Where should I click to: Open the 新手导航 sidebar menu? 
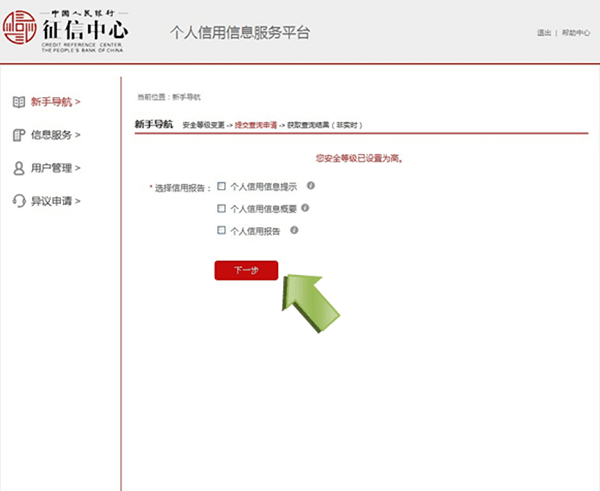click(x=55, y=102)
